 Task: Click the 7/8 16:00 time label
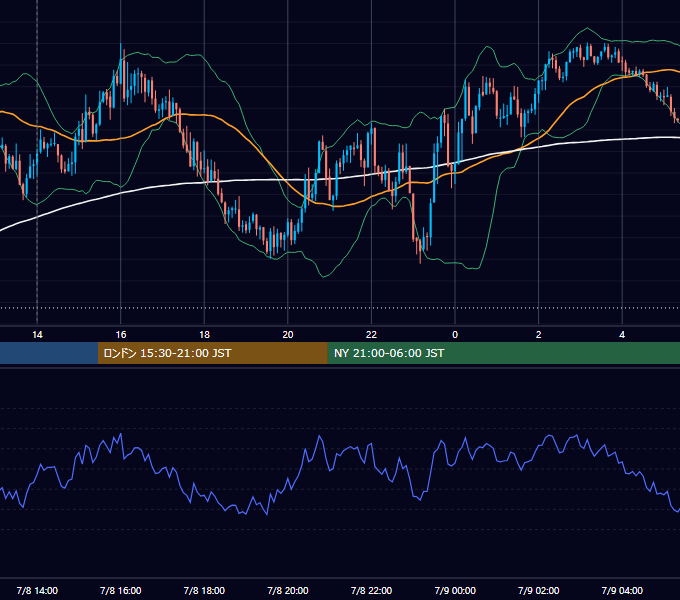[121, 590]
